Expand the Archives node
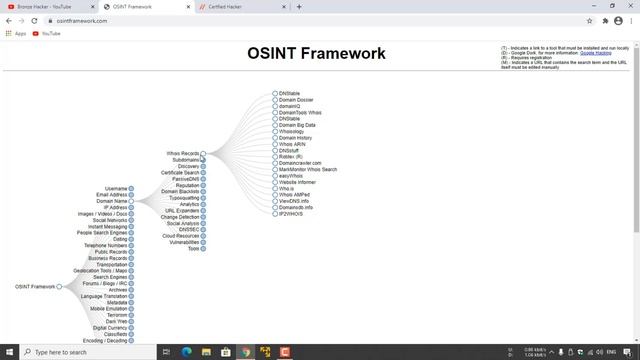The height and width of the screenshot is (360, 640). pos(131,290)
